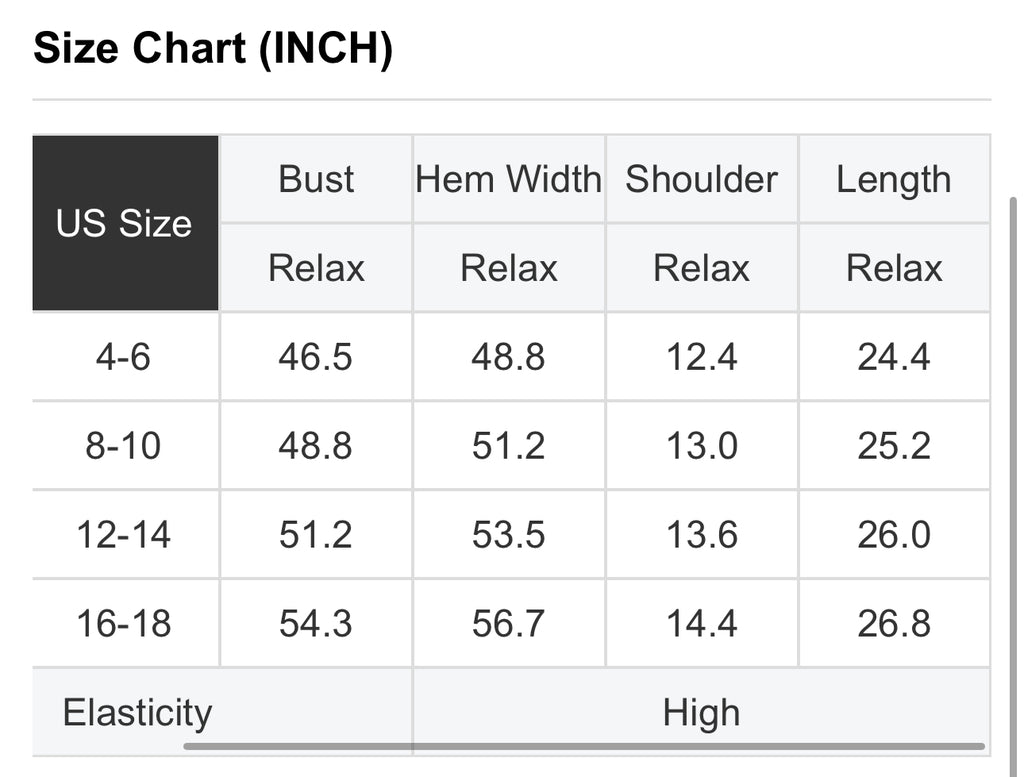Click the US Size header cell

(x=125, y=223)
